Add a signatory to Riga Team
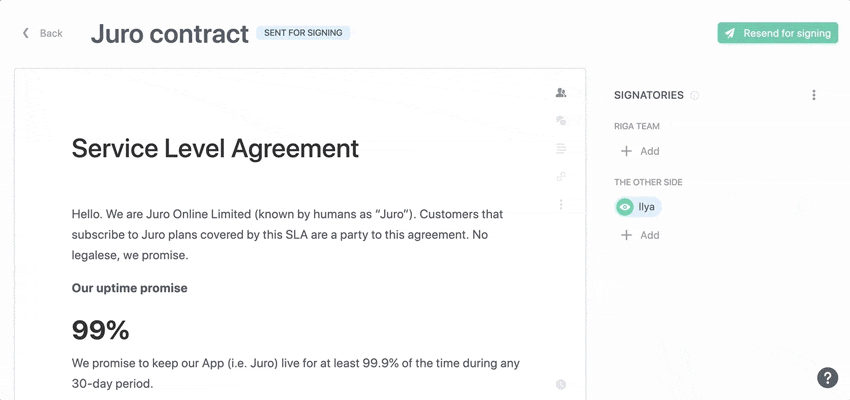The image size is (850, 400). (640, 151)
